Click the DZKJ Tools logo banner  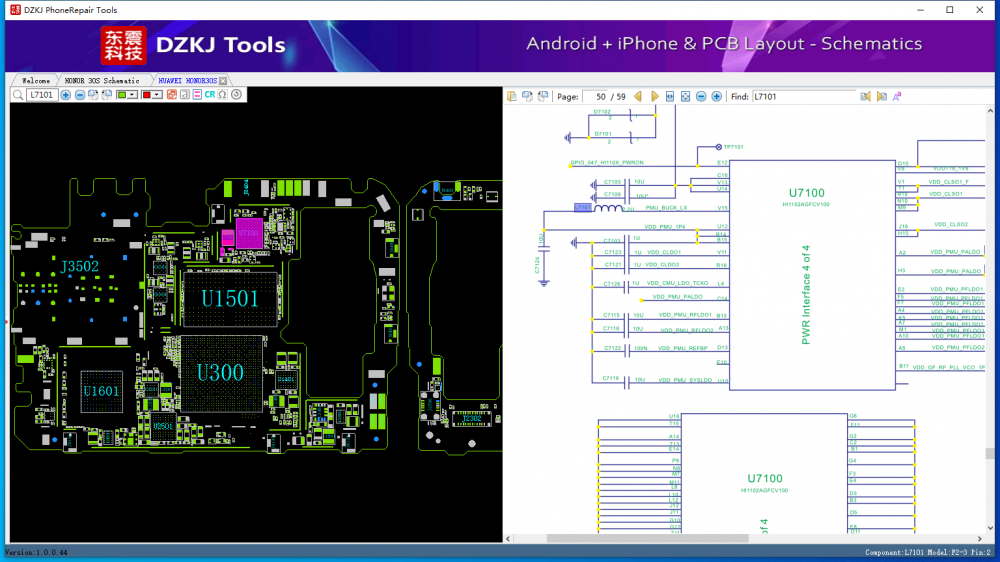193,45
